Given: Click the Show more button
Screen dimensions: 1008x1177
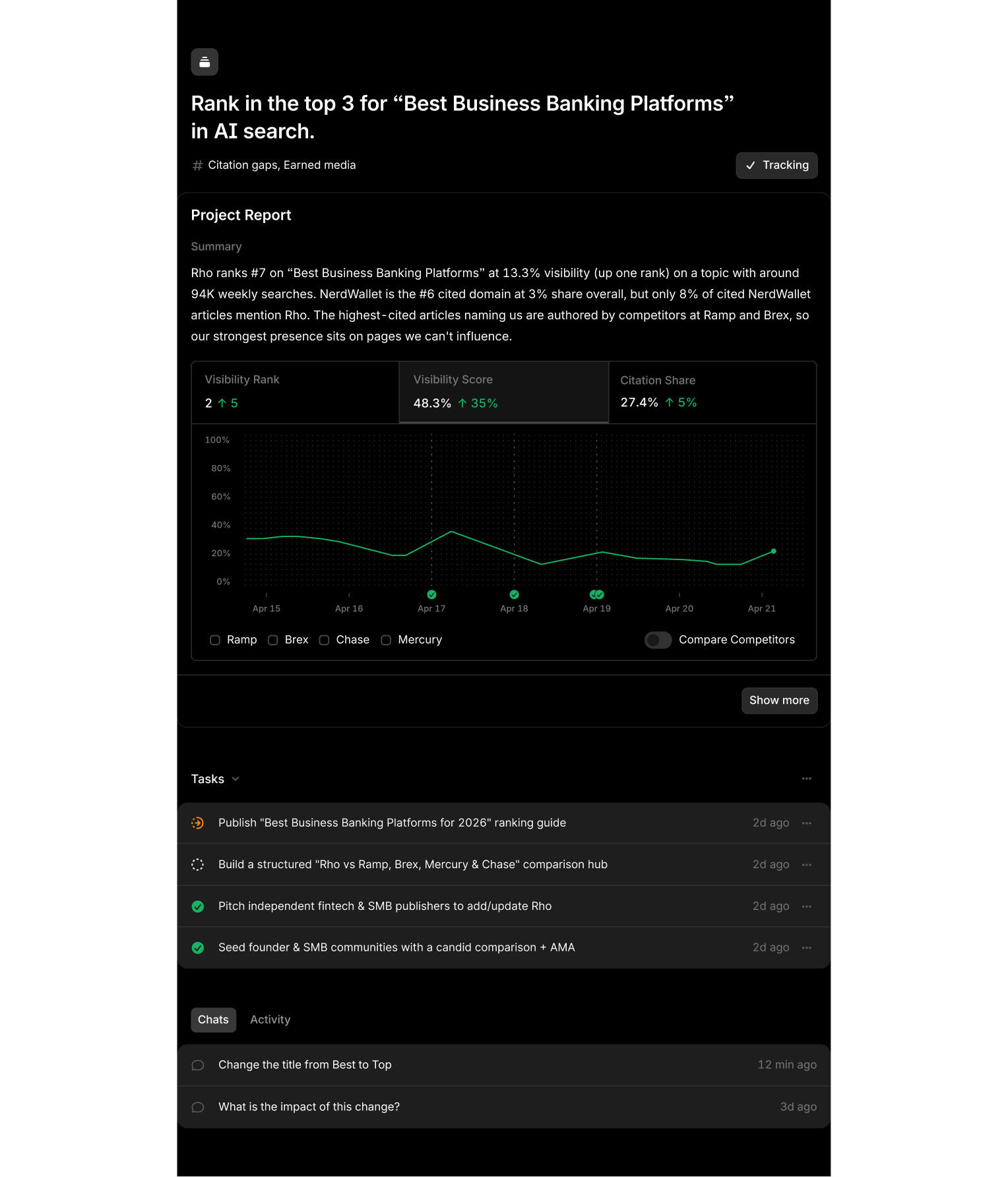Looking at the screenshot, I should 779,701.
